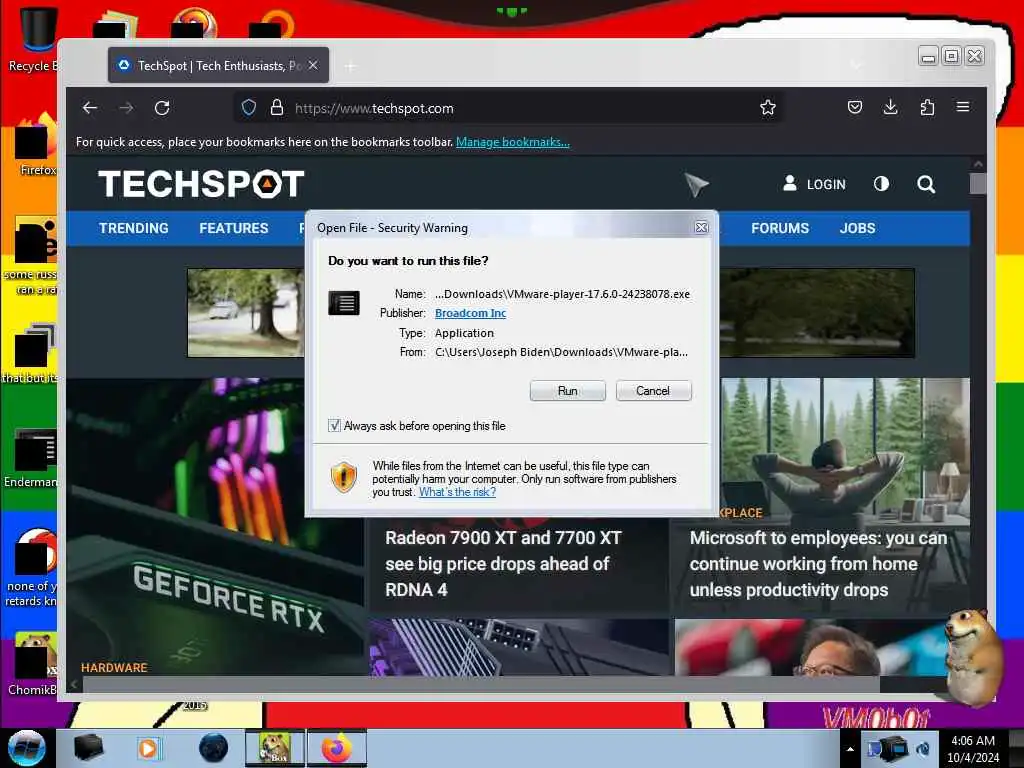
Task: Open the black box taskbar icon
Action: (88, 748)
